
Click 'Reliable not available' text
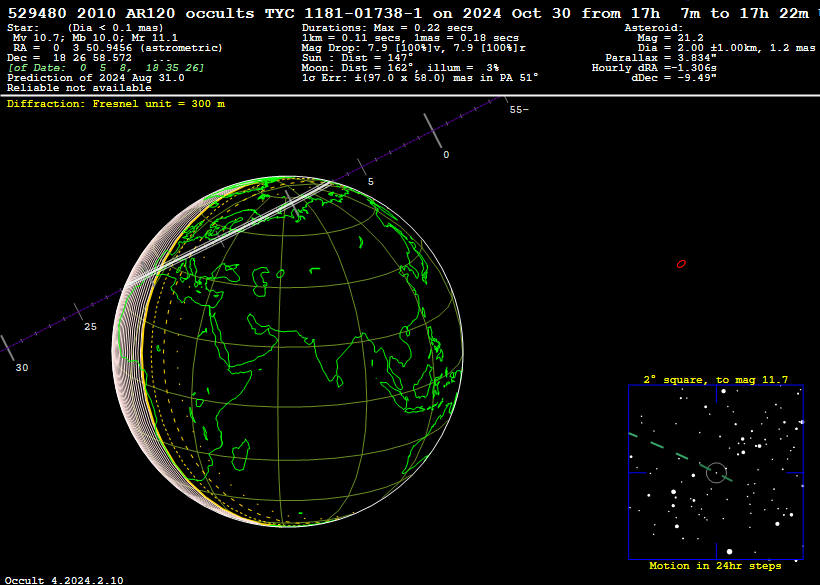pyautogui.click(x=79, y=88)
